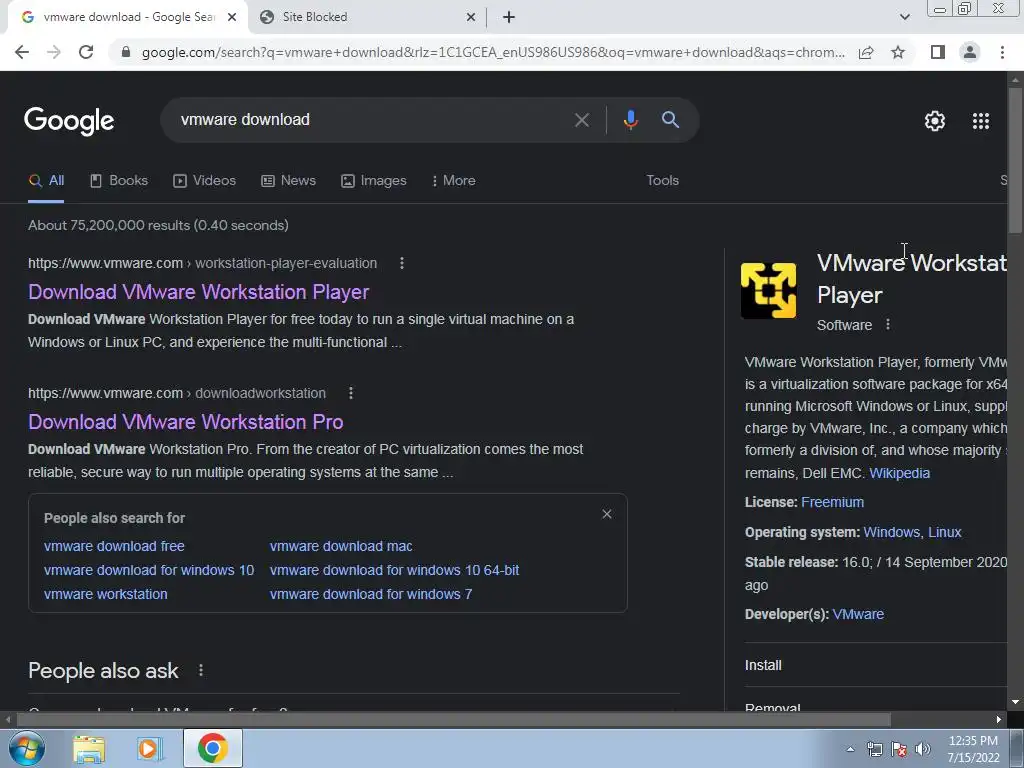
Task: Start voice search with the microphone icon
Action: coord(630,120)
